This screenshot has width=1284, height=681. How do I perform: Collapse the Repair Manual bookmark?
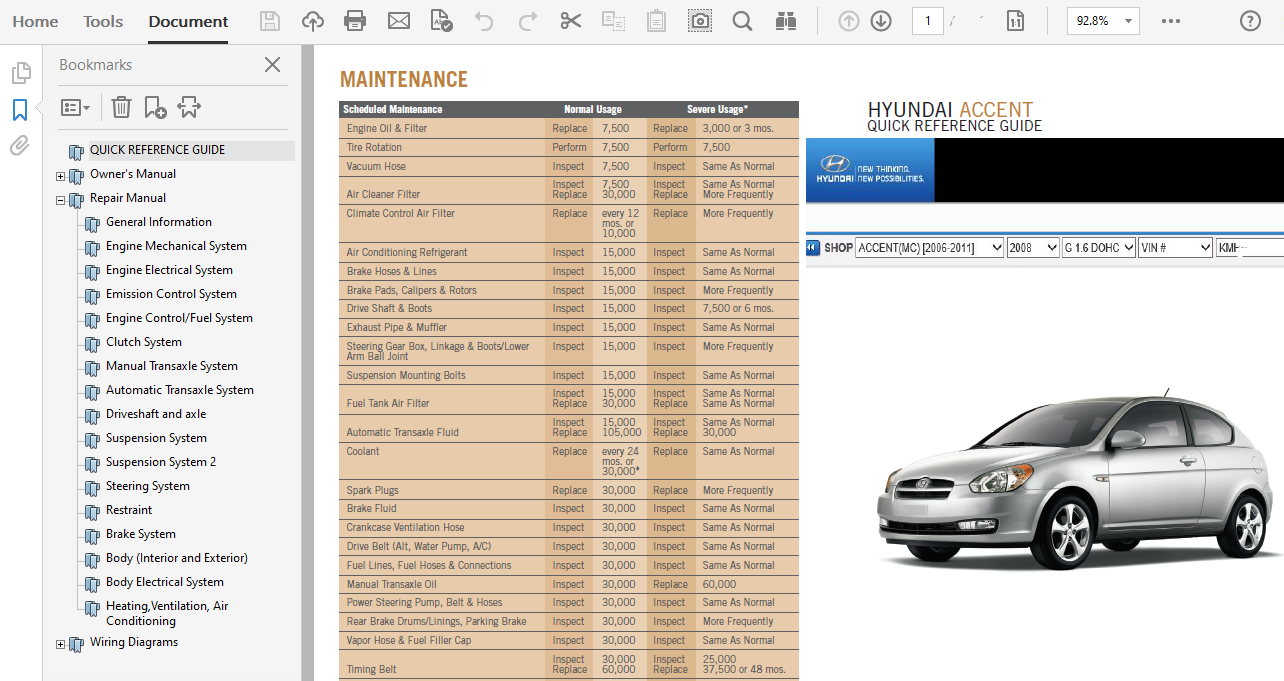coord(60,197)
